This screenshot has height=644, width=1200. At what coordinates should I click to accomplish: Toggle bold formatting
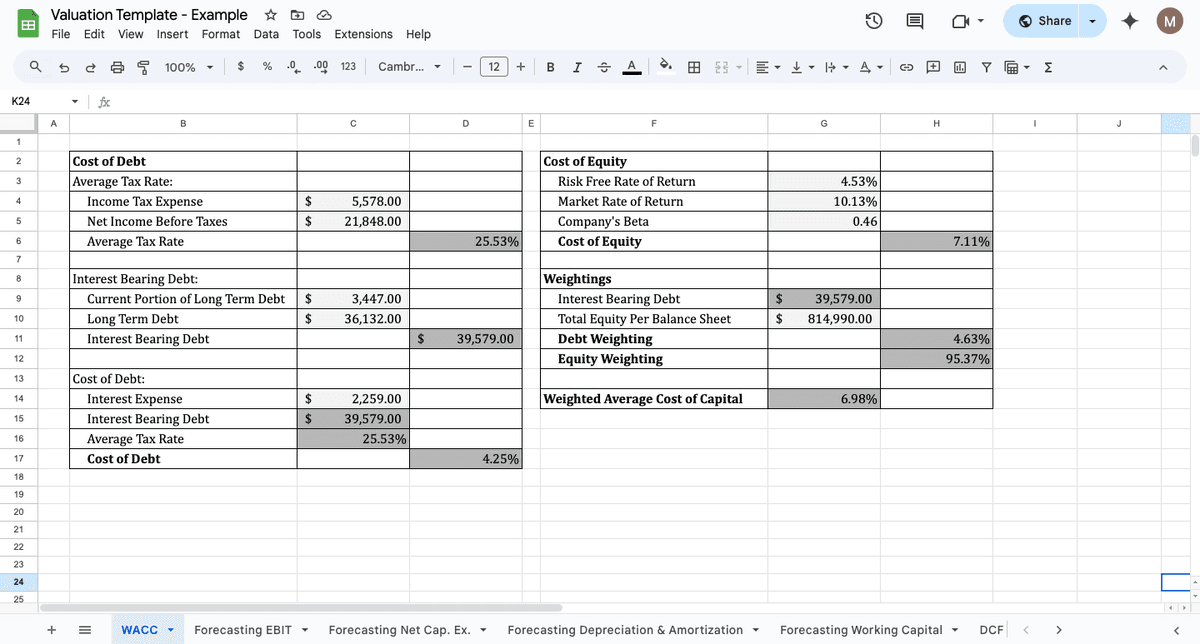551,67
